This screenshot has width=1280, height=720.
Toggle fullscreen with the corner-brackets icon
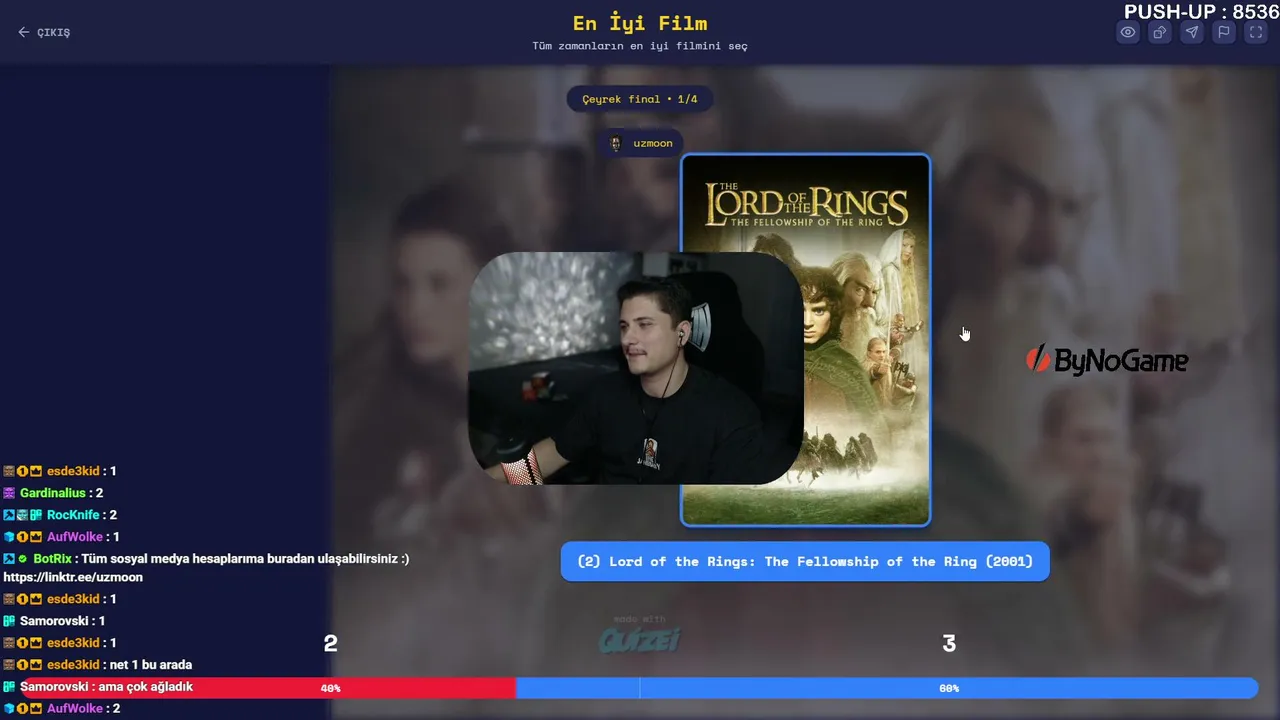[1255, 32]
